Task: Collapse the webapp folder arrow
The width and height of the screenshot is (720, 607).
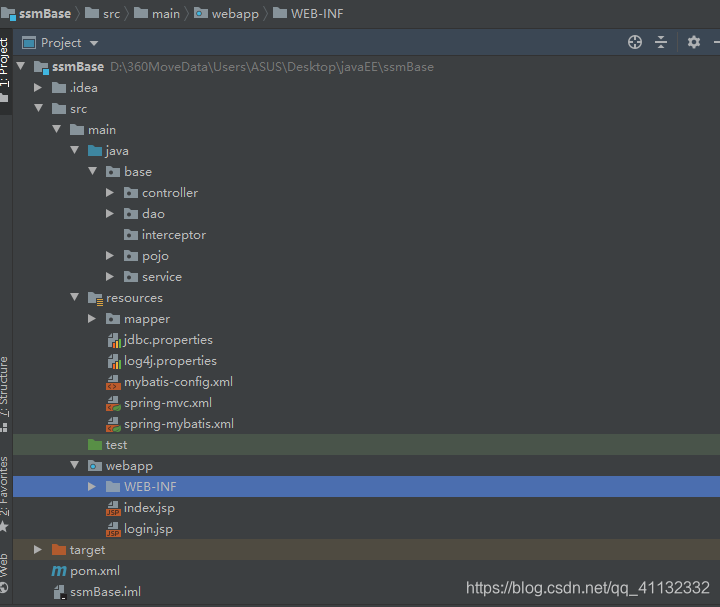Action: pyautogui.click(x=74, y=465)
